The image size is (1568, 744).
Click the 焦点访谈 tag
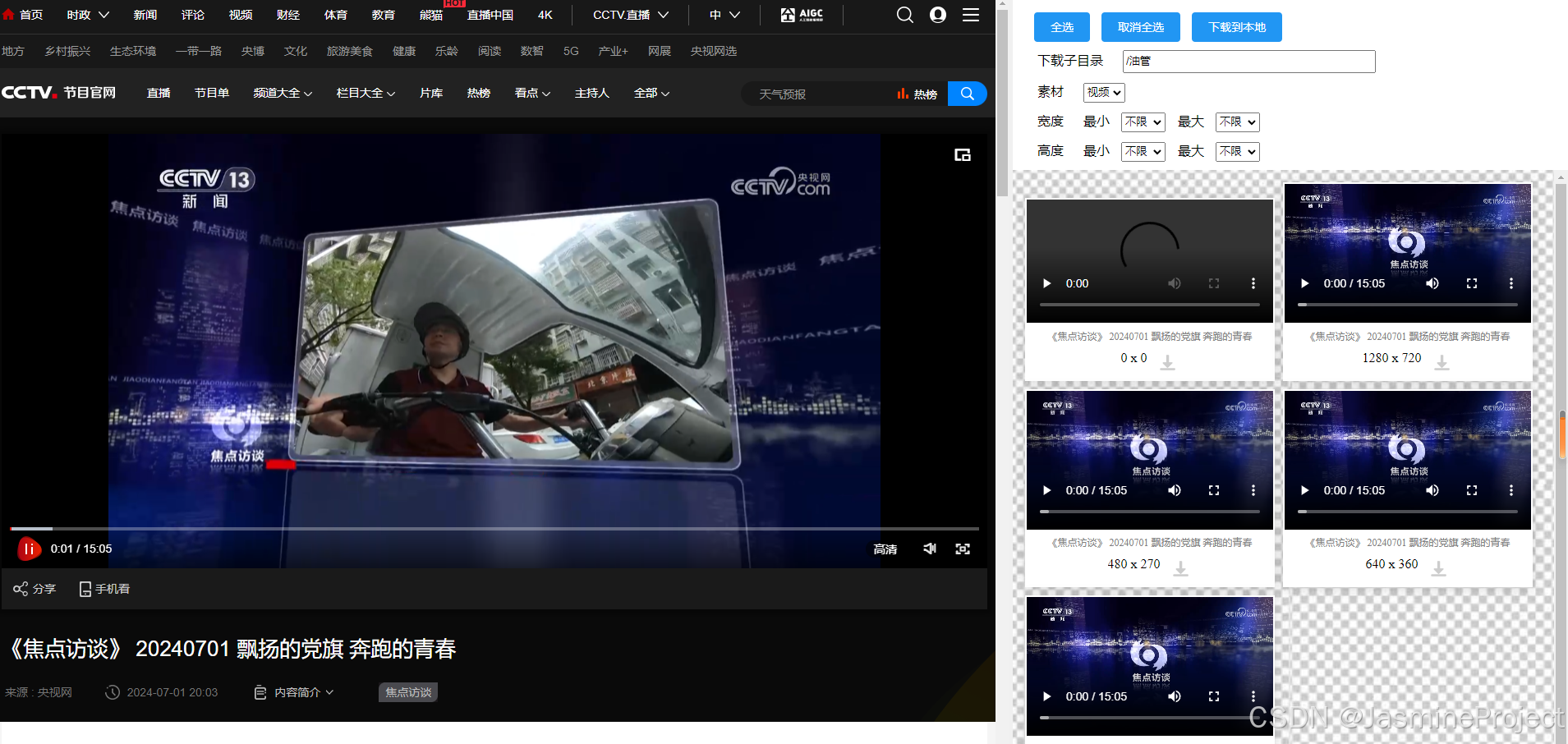pyautogui.click(x=408, y=692)
